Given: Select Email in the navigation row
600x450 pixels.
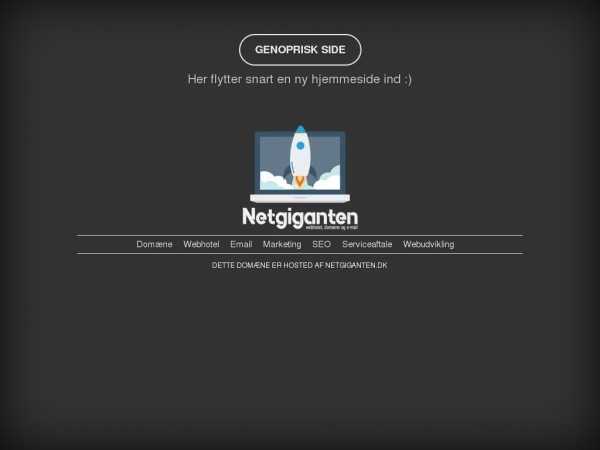Looking at the screenshot, I should [x=241, y=244].
